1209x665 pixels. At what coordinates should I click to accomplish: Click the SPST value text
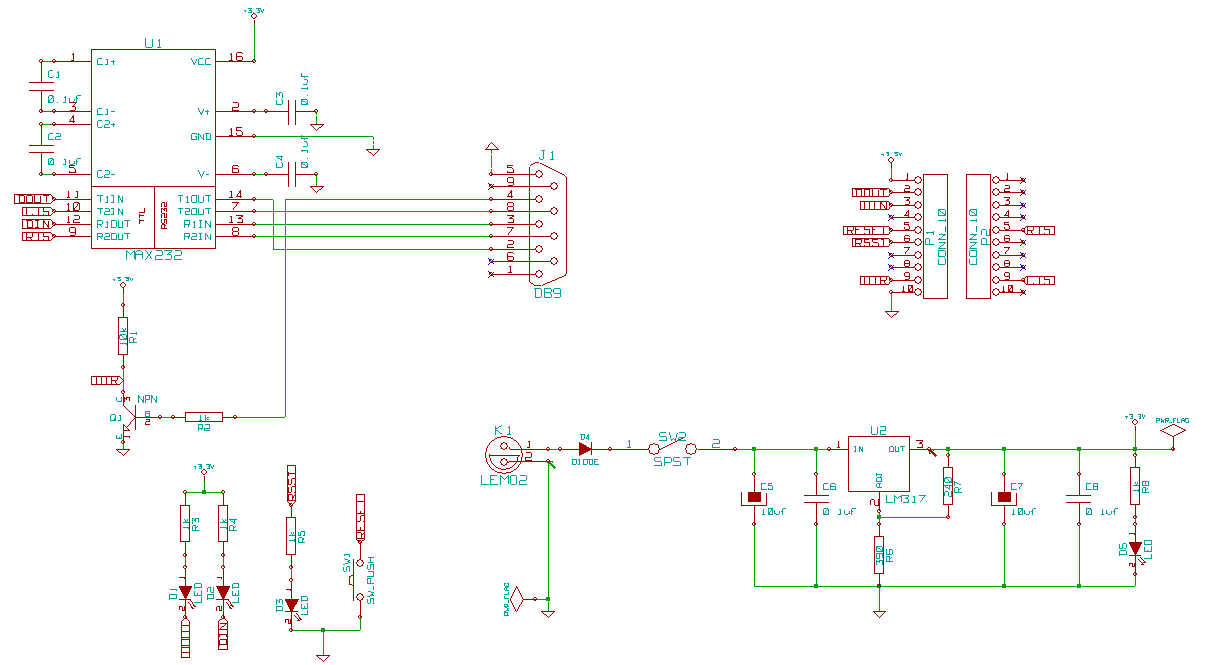671,461
